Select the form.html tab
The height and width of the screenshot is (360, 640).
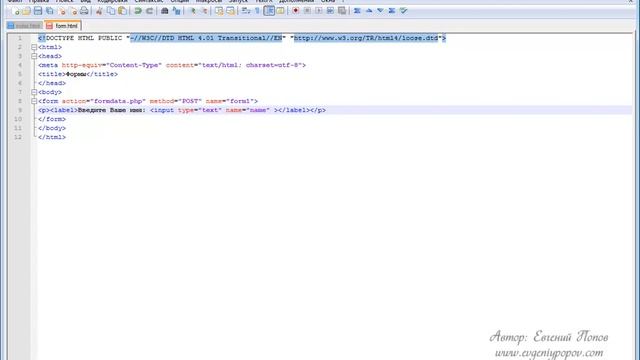[63, 26]
